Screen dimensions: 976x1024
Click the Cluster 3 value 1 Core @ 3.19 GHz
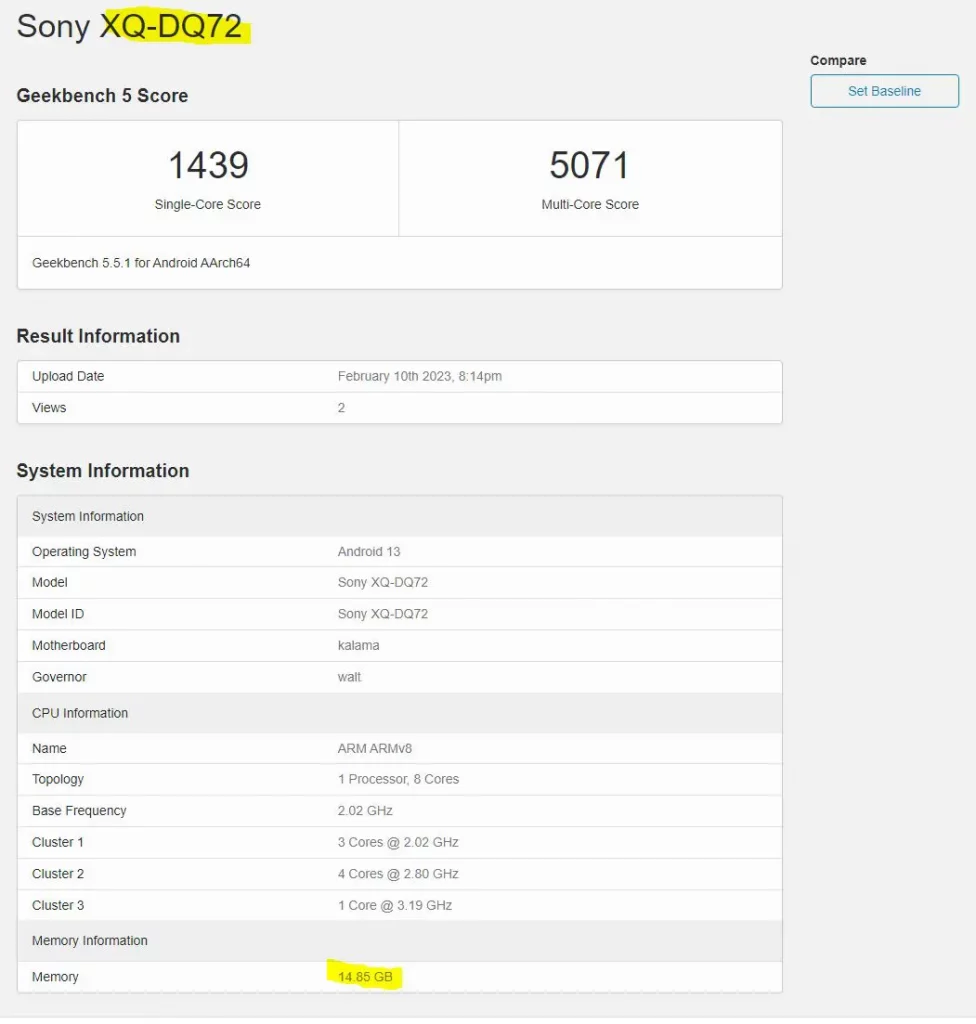click(394, 906)
